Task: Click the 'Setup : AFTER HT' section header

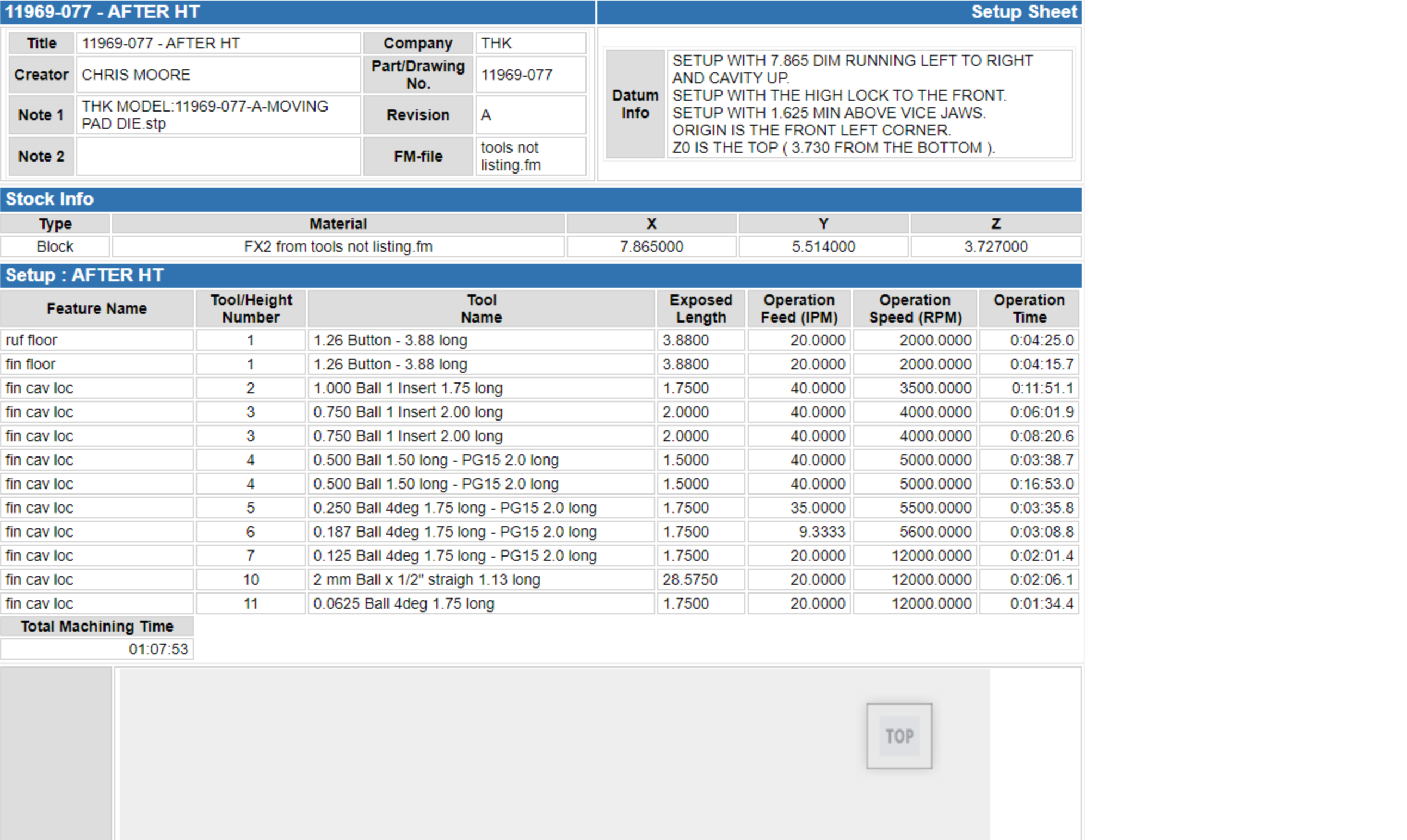Action: pos(540,276)
